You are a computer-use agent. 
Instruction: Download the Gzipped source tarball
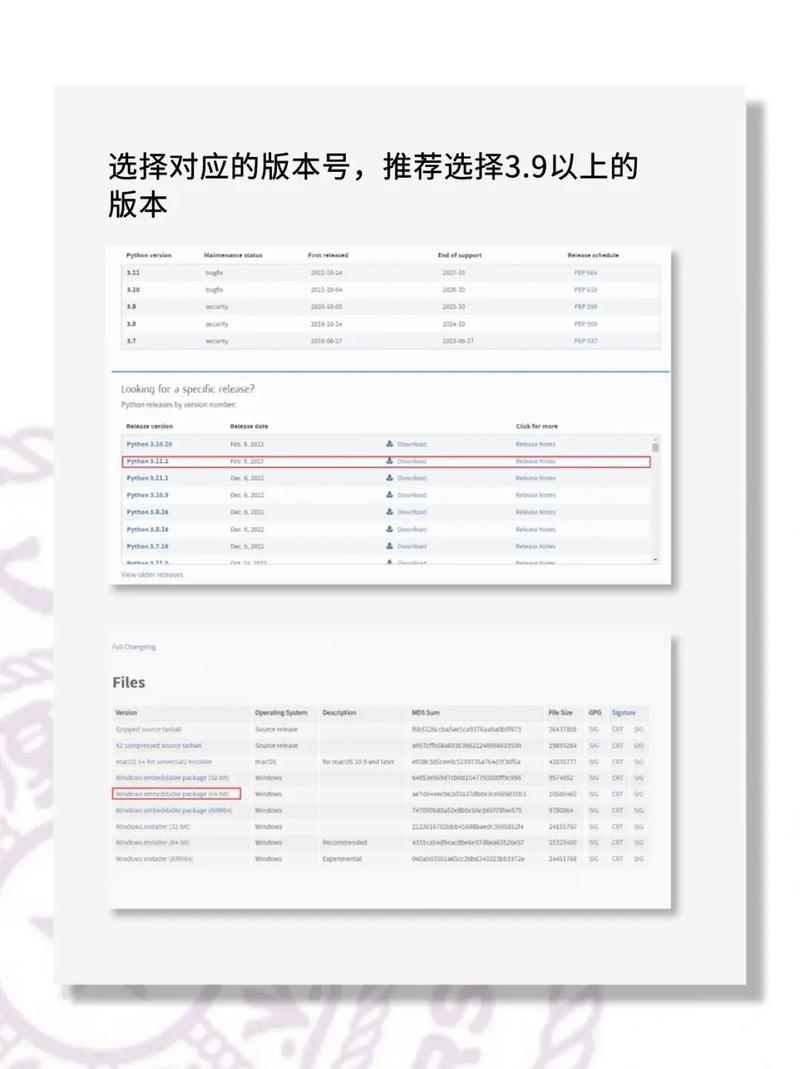(146, 730)
